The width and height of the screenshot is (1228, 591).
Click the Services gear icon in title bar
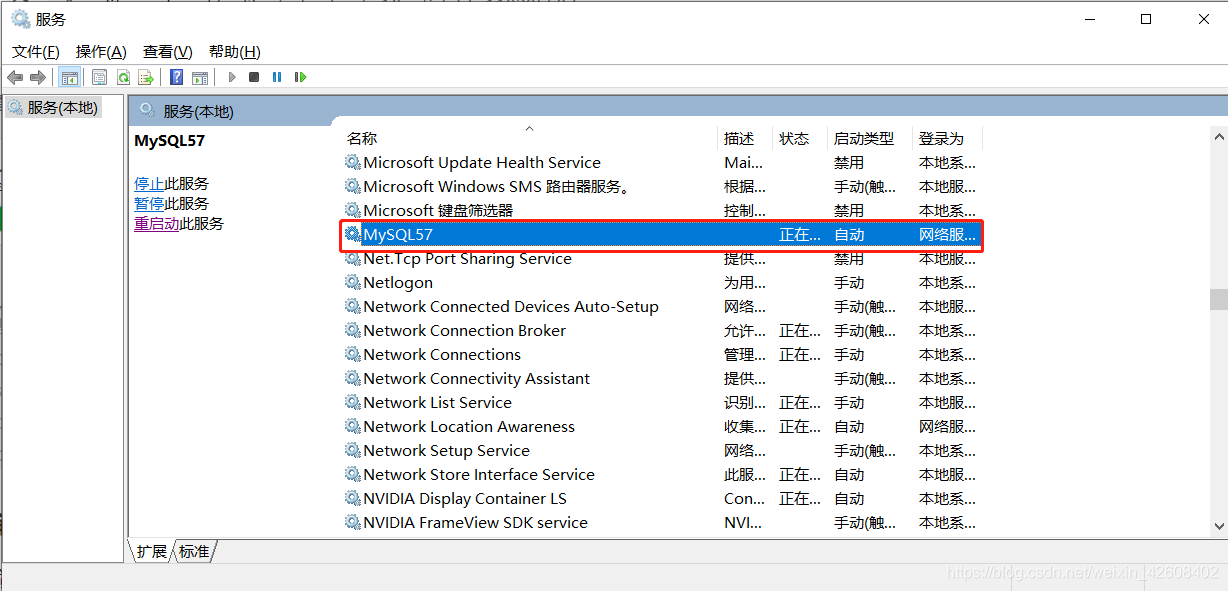click(x=20, y=19)
